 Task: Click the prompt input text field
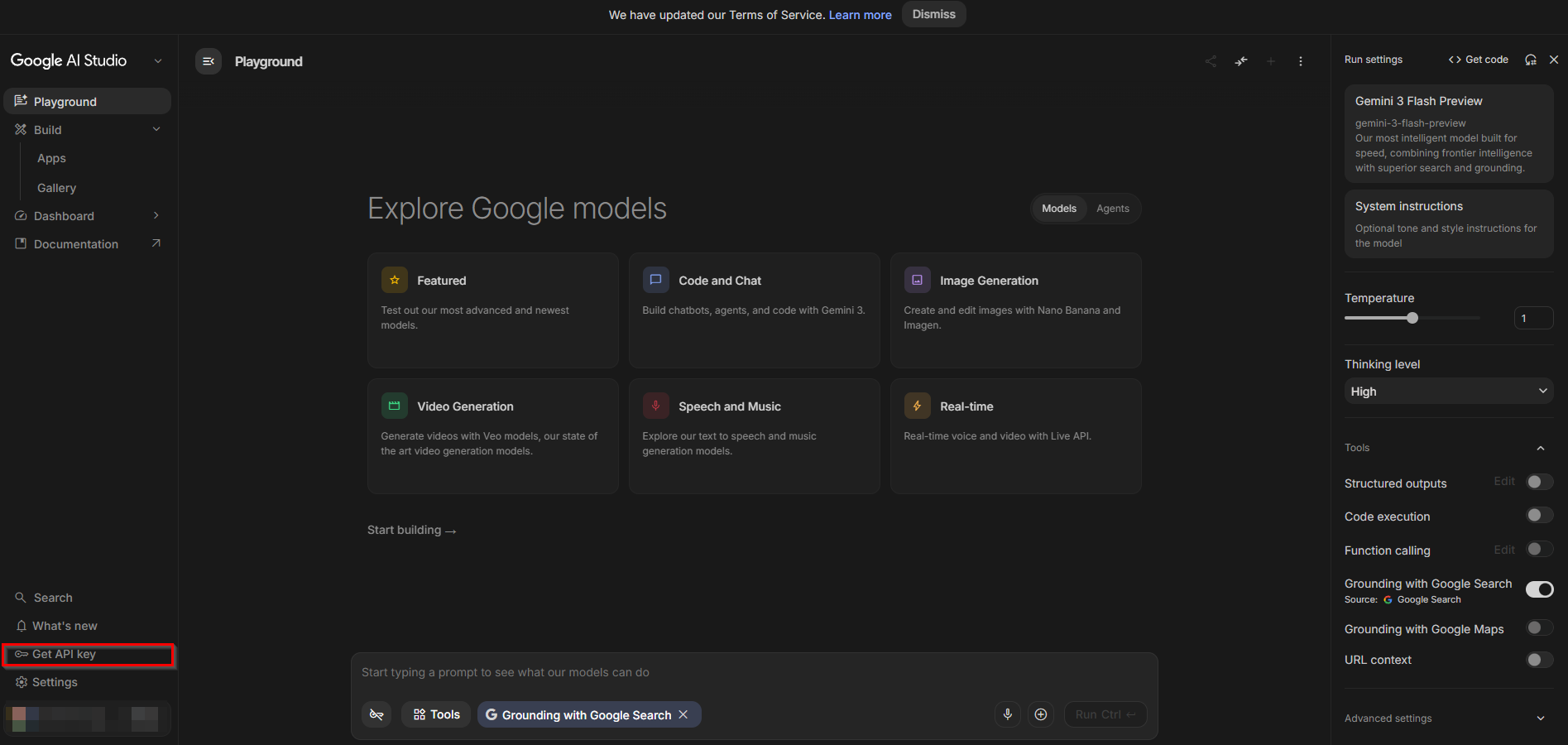pos(753,672)
